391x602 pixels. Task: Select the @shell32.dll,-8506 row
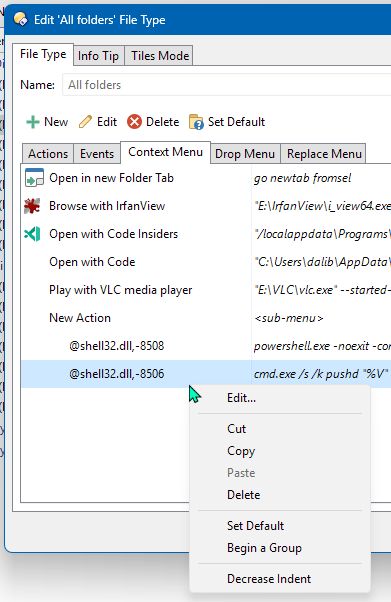pos(206,374)
